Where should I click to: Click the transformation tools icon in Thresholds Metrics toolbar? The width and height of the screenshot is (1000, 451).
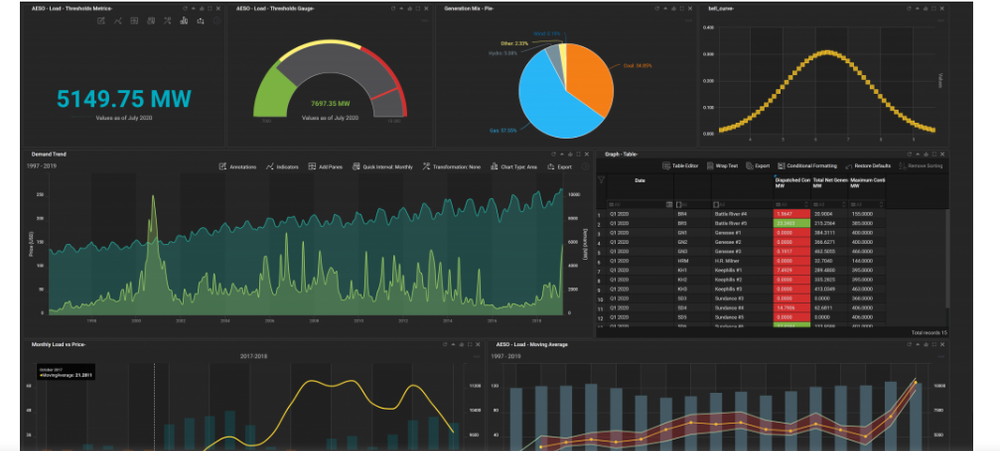point(167,21)
